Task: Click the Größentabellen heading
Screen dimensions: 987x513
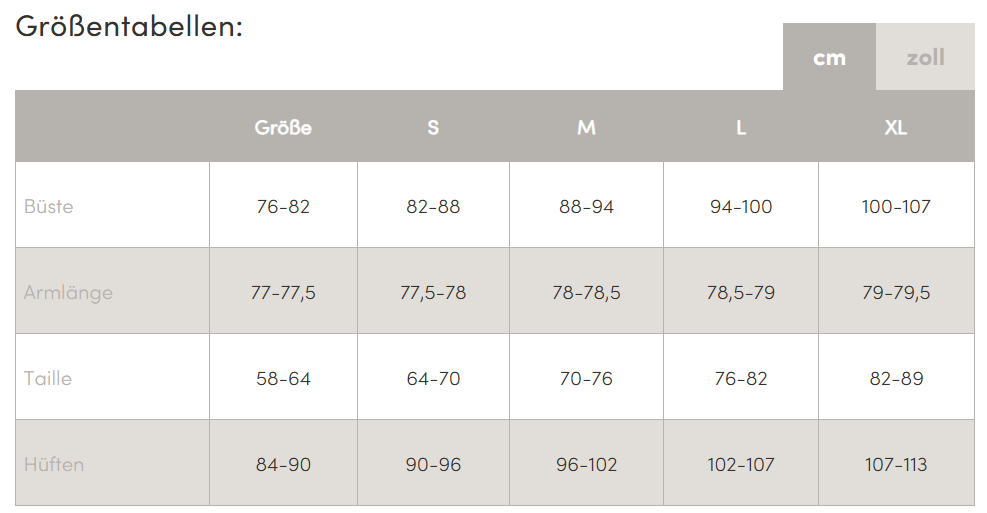Action: [x=130, y=26]
